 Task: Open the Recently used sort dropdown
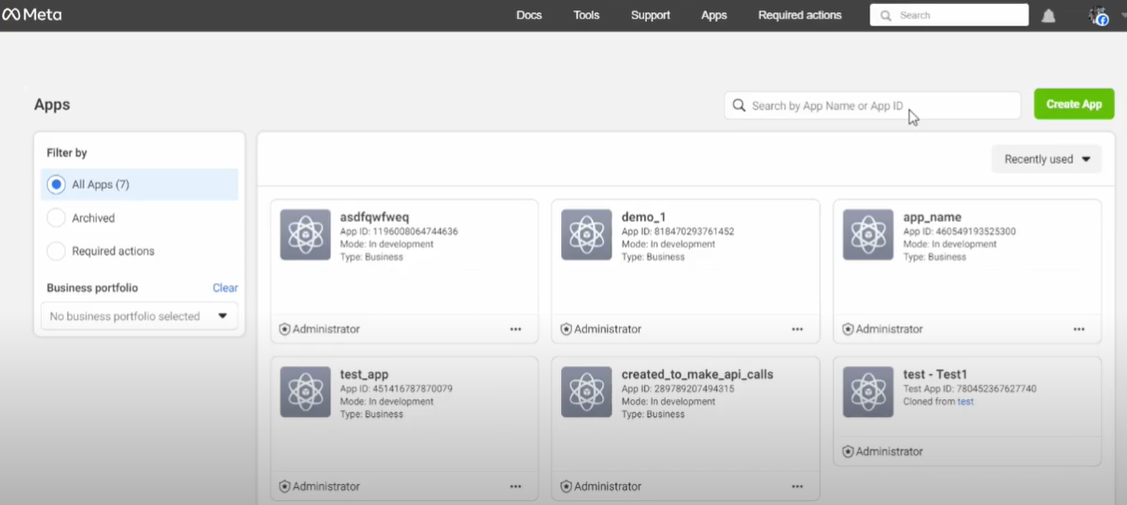(x=1046, y=159)
